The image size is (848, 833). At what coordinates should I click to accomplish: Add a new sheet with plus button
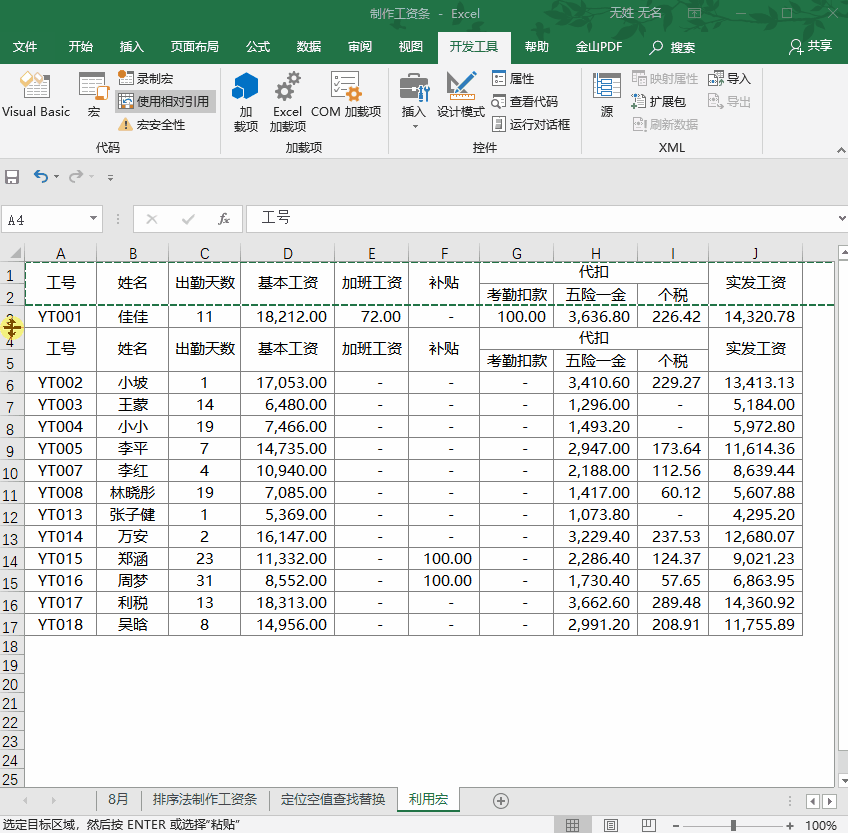(501, 801)
